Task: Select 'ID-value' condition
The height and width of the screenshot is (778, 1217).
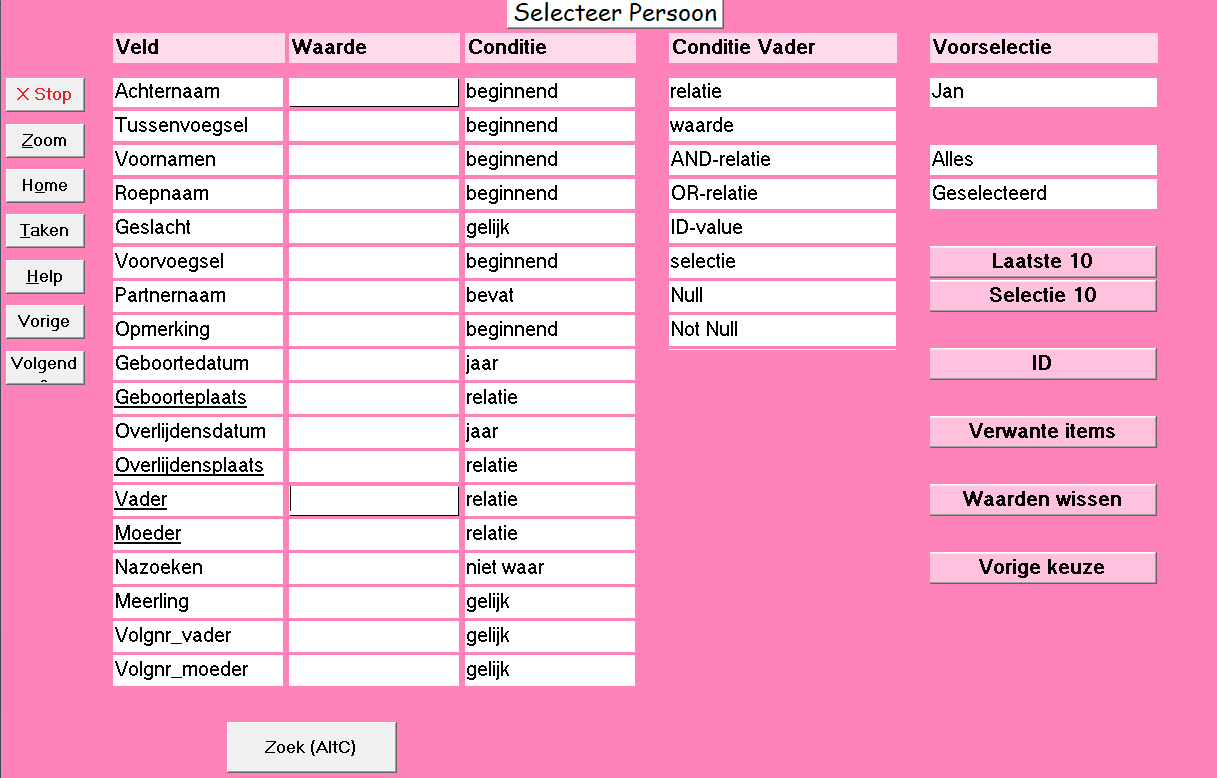Action: coord(782,228)
